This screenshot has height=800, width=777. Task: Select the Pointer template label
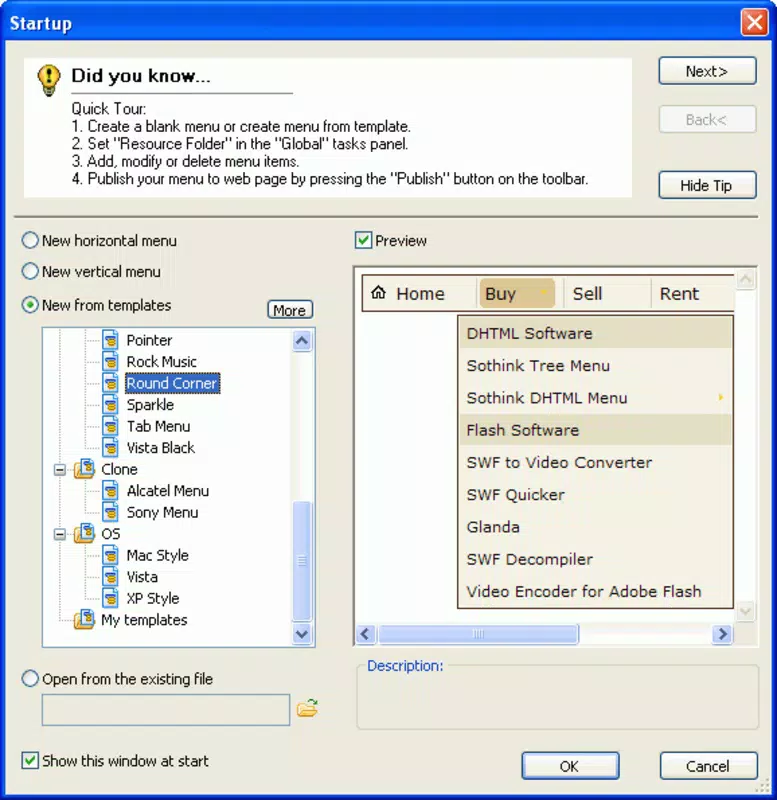[x=149, y=340]
